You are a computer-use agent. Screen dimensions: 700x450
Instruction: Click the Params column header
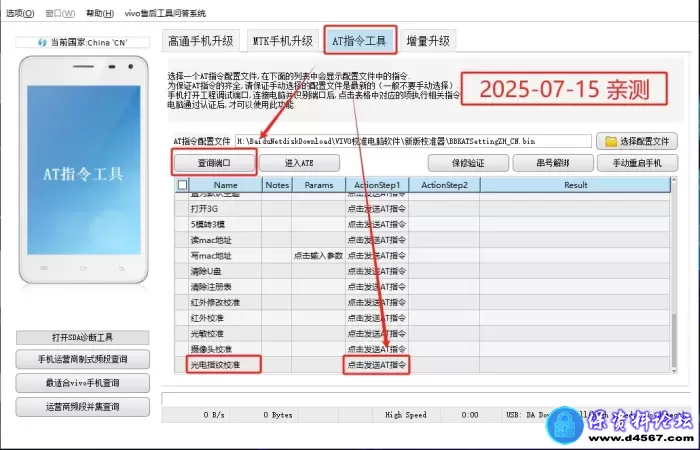319,185
